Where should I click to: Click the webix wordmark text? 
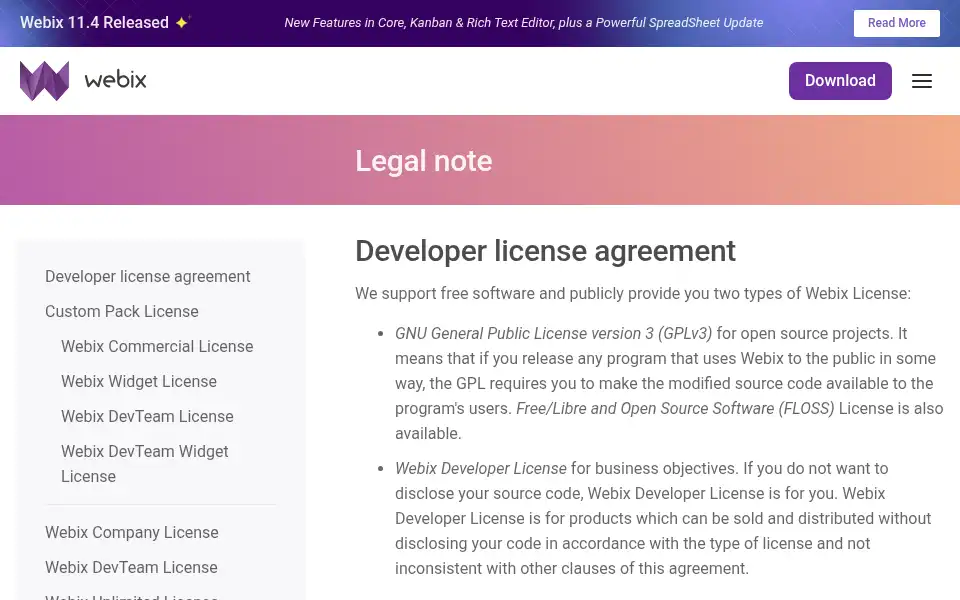tap(115, 80)
